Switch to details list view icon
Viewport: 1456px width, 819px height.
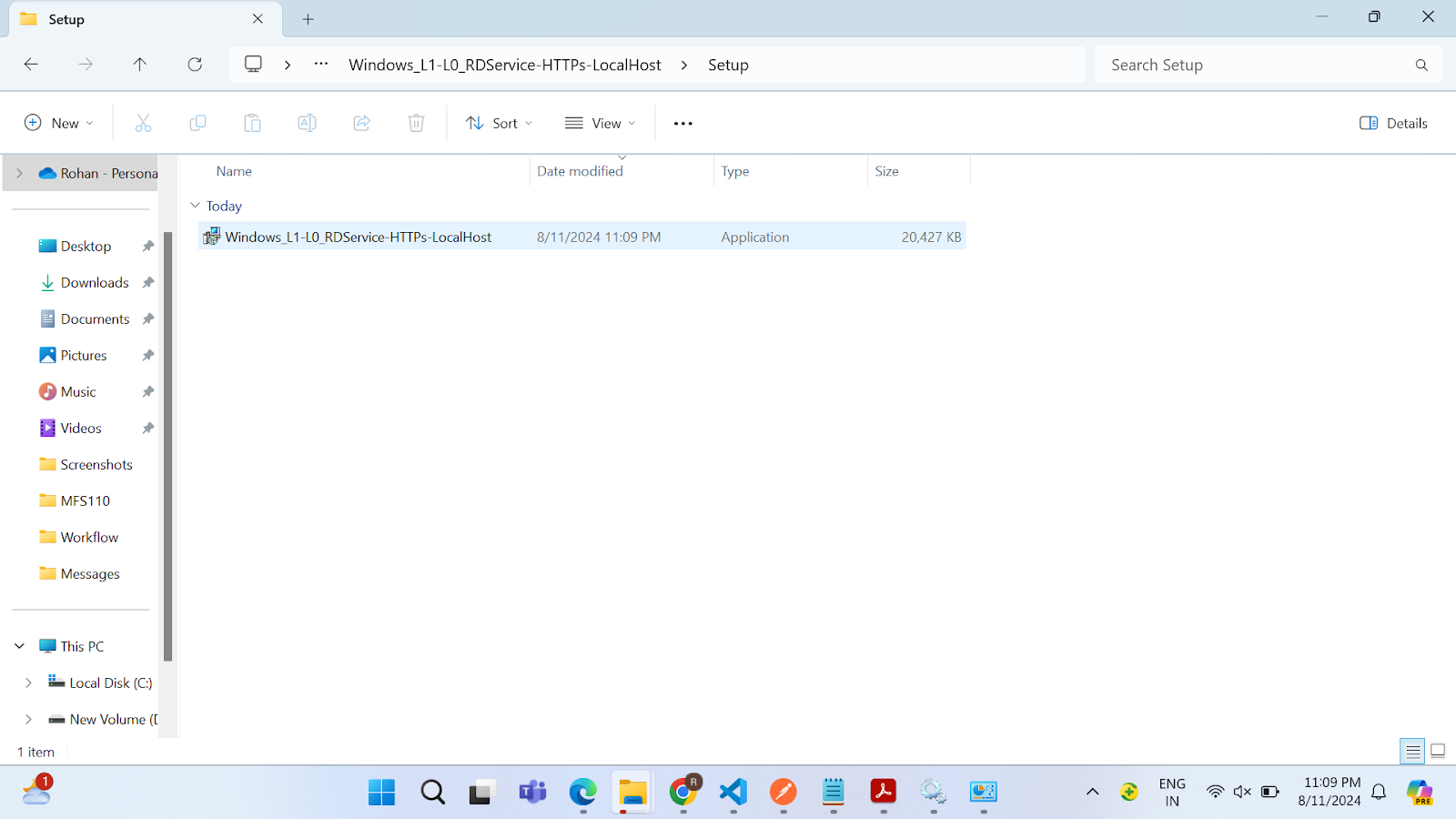point(1412,751)
